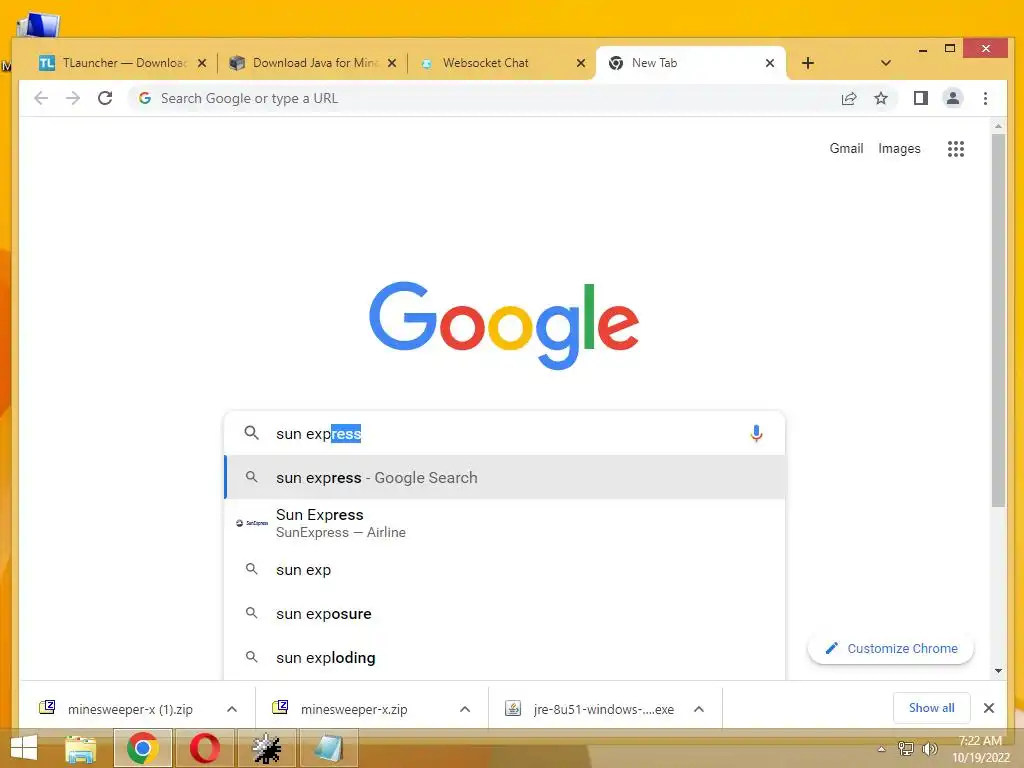The height and width of the screenshot is (768, 1024).
Task: Click the volume speaker tray icon
Action: click(929, 748)
